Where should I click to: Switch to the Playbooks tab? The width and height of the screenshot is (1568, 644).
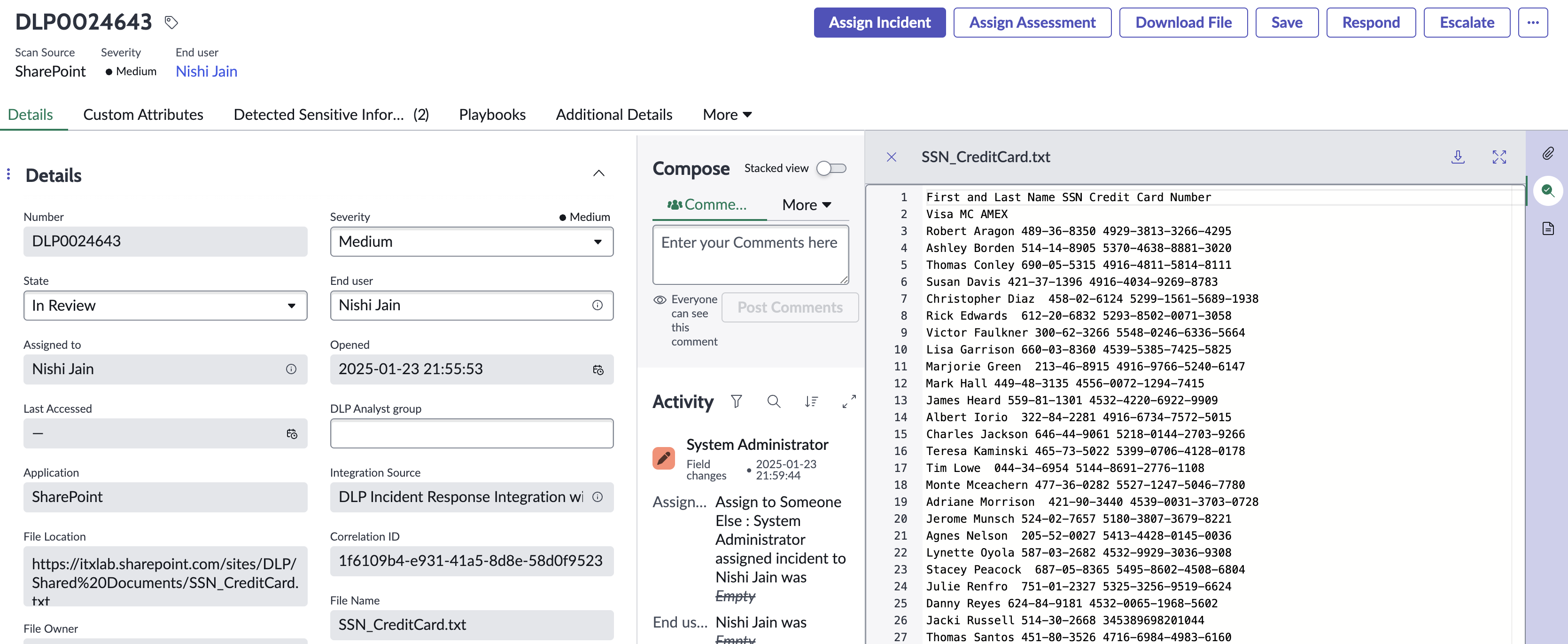(x=492, y=115)
